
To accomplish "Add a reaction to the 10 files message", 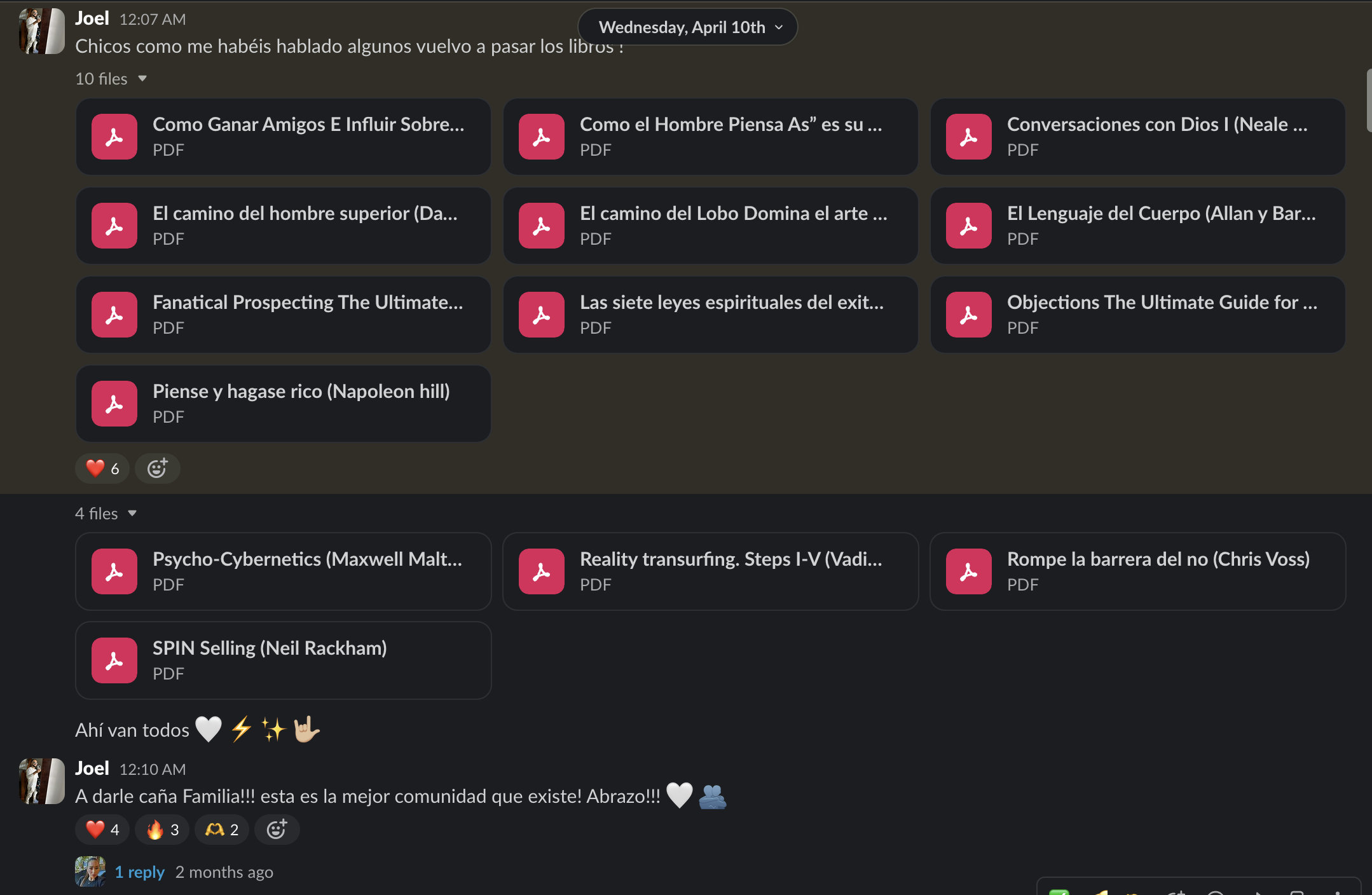I will pyautogui.click(x=158, y=468).
